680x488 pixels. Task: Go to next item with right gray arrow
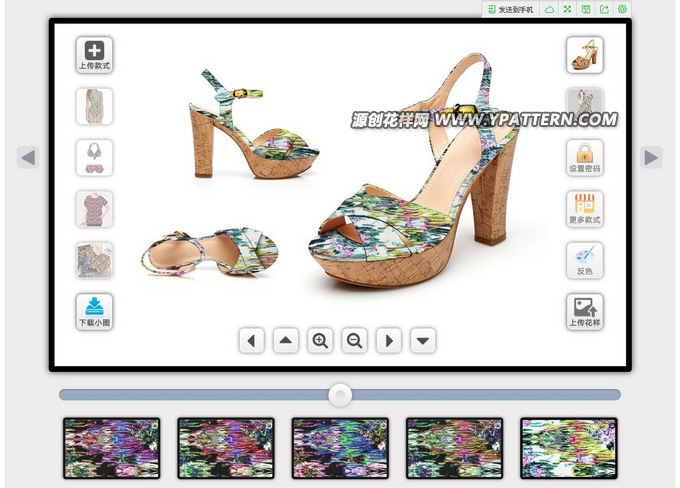[x=651, y=157]
